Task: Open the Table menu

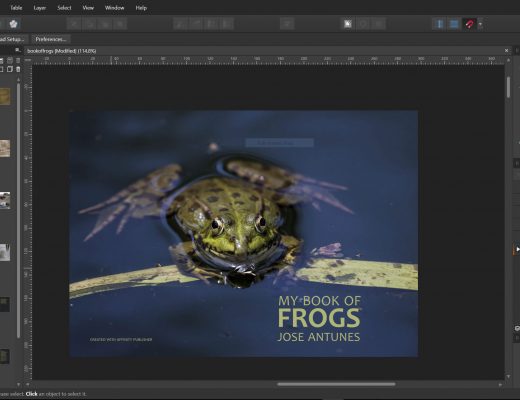Action: tap(16, 8)
